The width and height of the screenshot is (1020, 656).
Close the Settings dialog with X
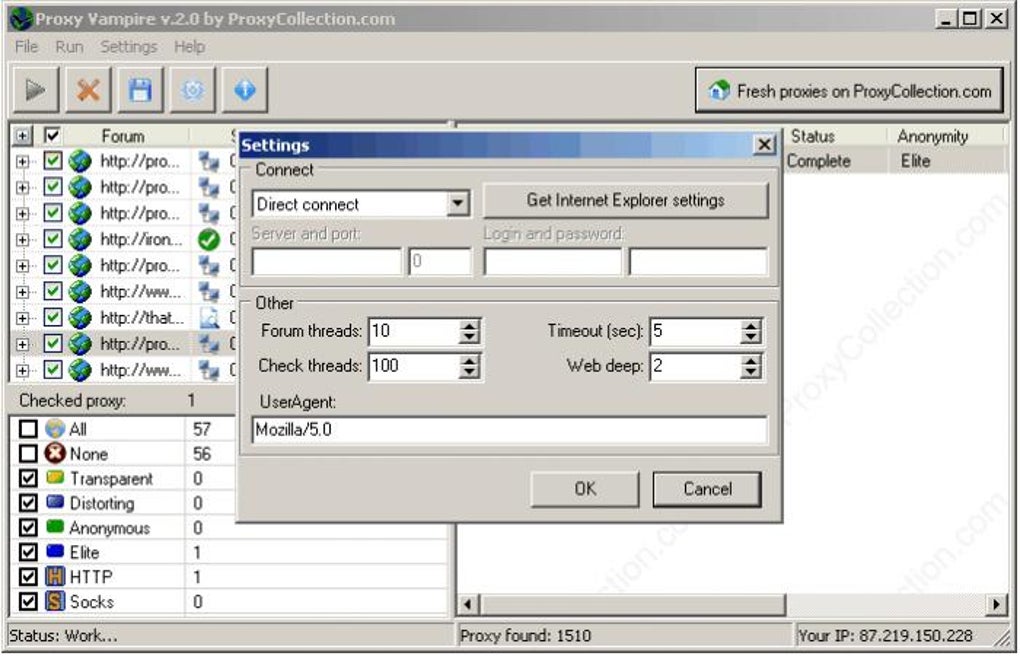pos(764,144)
